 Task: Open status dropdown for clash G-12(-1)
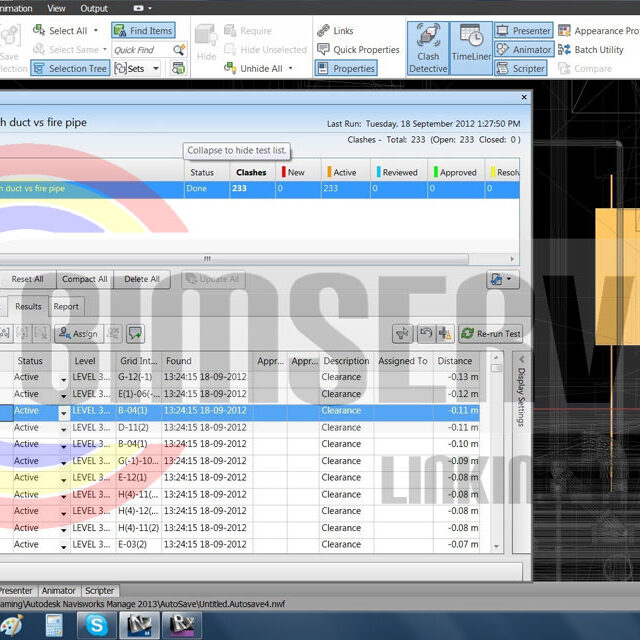click(x=64, y=378)
